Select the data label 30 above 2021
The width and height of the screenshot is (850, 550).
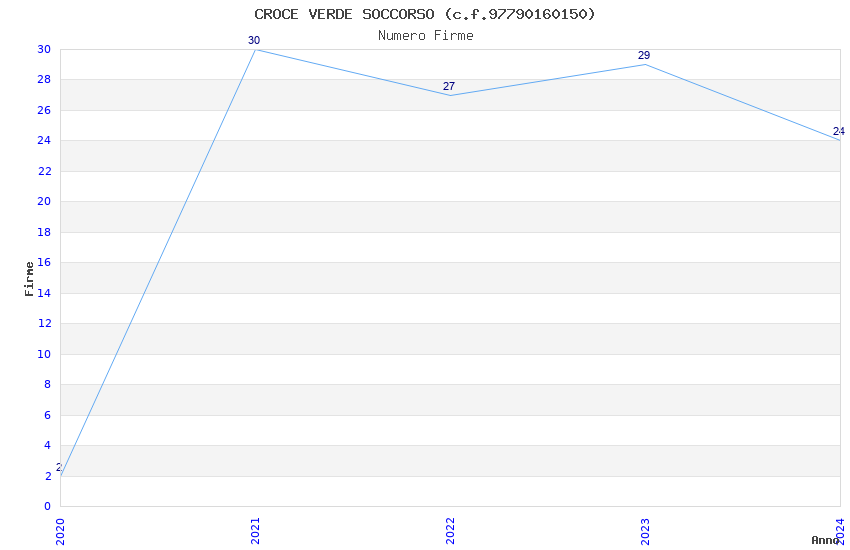(254, 40)
